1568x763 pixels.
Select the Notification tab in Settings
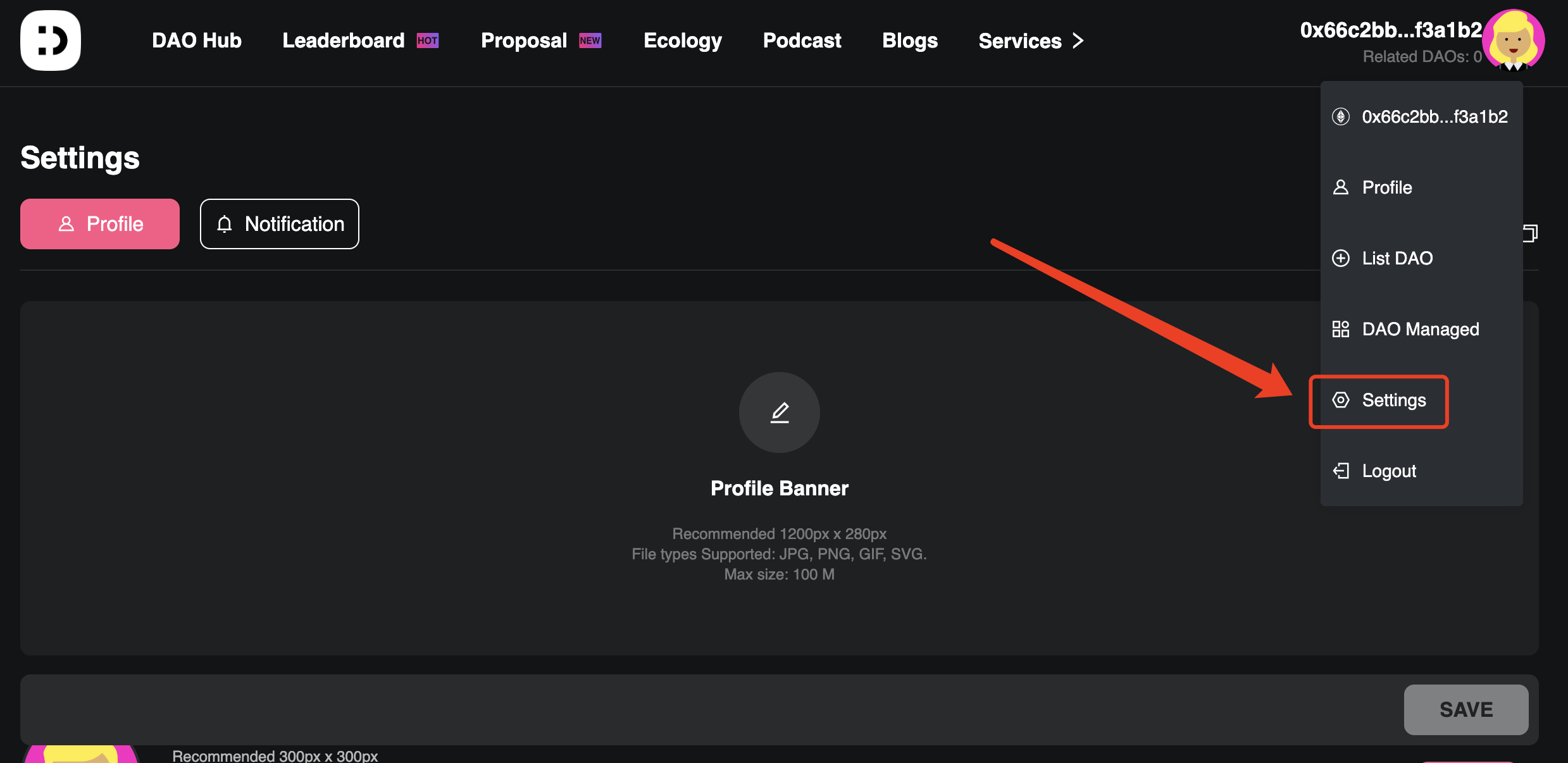tap(279, 223)
